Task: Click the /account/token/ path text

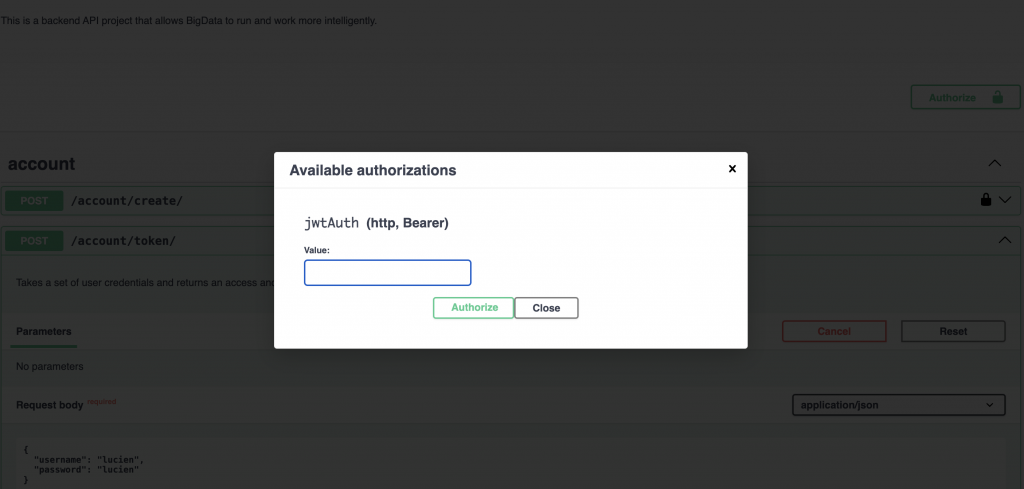Action: pos(123,241)
